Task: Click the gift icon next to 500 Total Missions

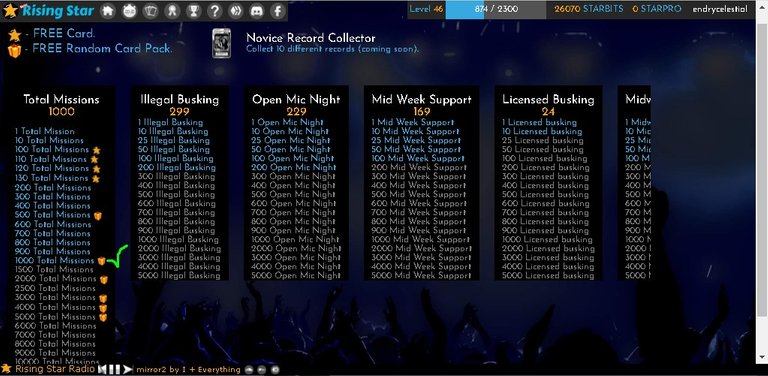Action: point(97,215)
